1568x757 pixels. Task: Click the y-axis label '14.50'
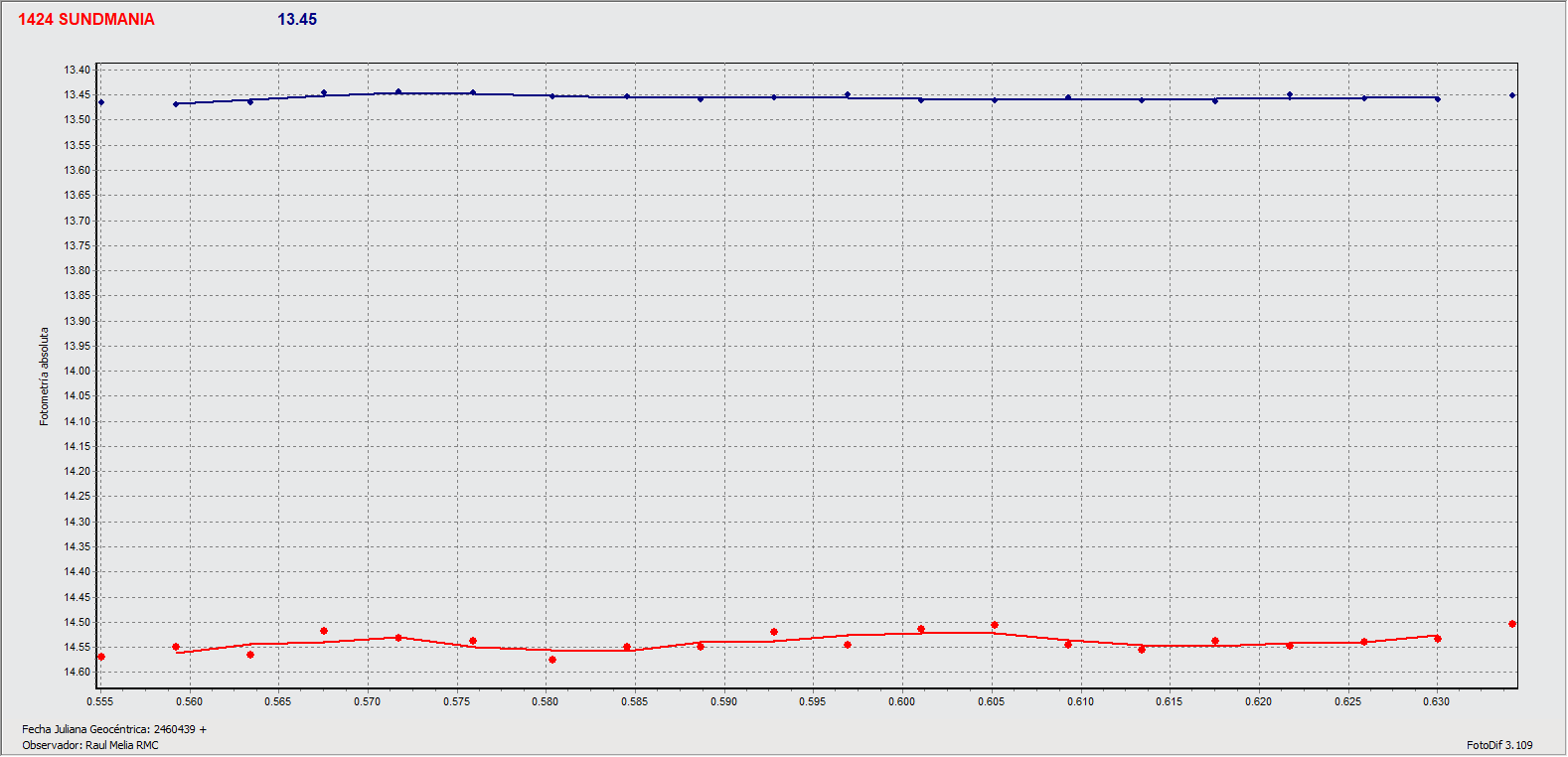pyautogui.click(x=78, y=622)
